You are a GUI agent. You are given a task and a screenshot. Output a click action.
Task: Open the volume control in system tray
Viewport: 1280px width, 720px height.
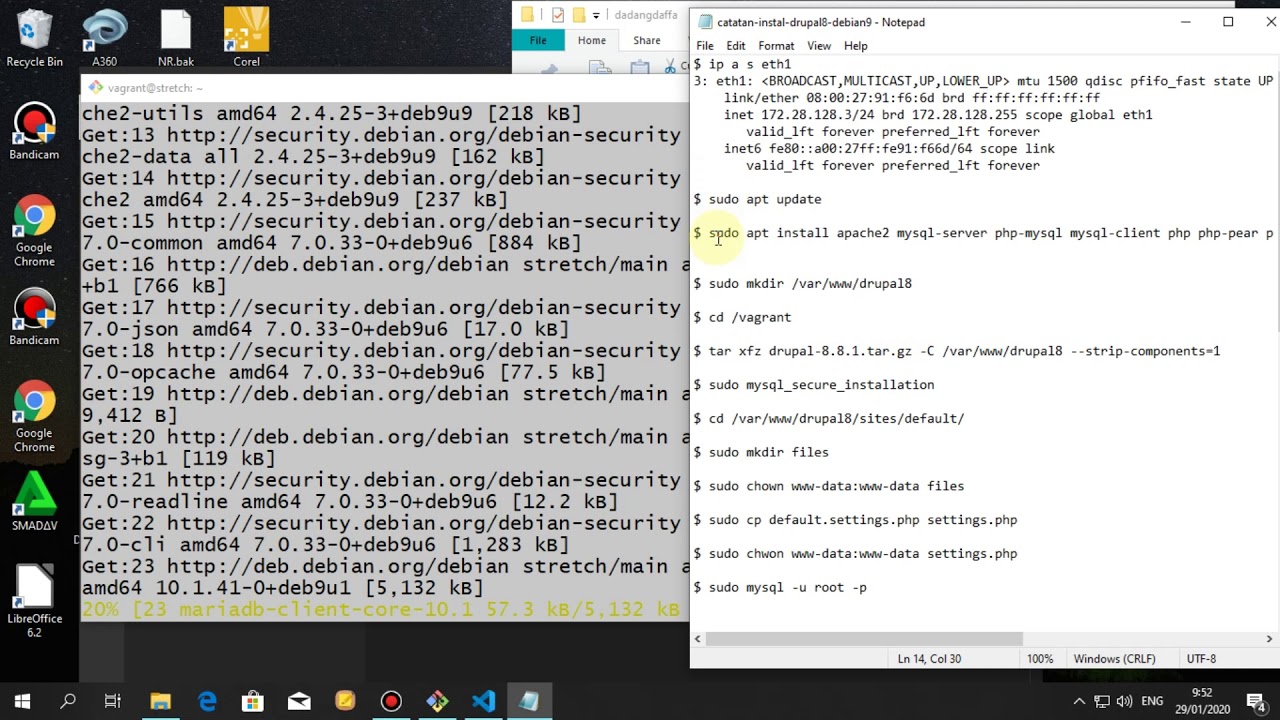[x=1124, y=702]
